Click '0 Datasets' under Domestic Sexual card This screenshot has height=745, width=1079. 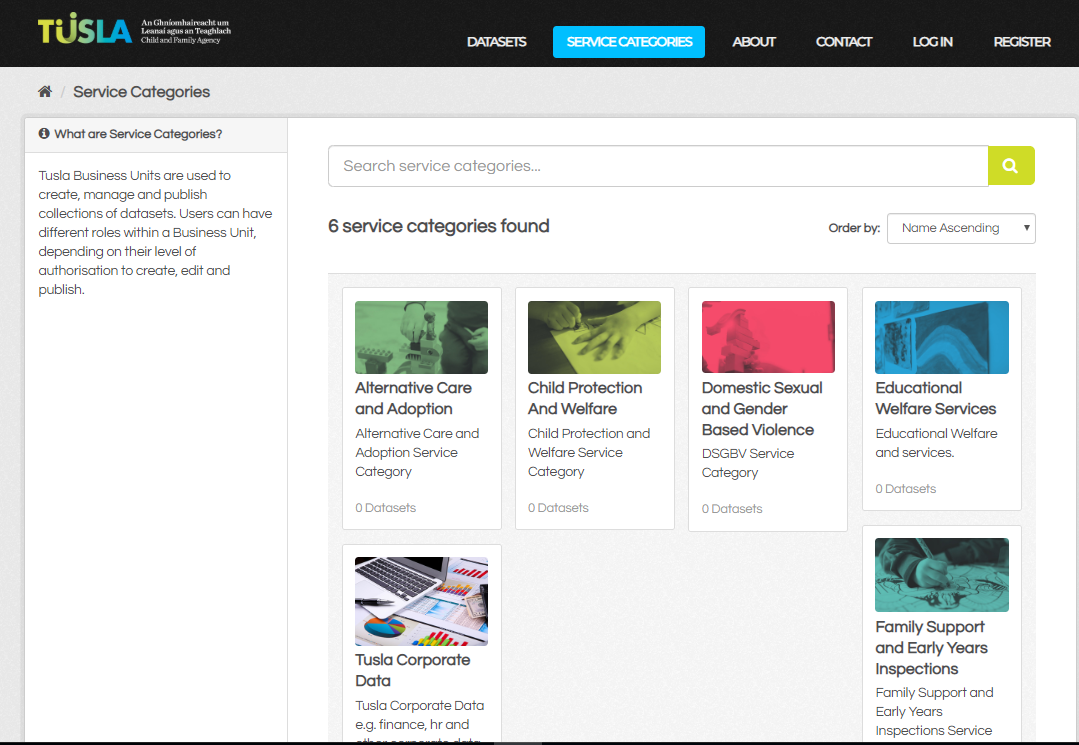732,509
